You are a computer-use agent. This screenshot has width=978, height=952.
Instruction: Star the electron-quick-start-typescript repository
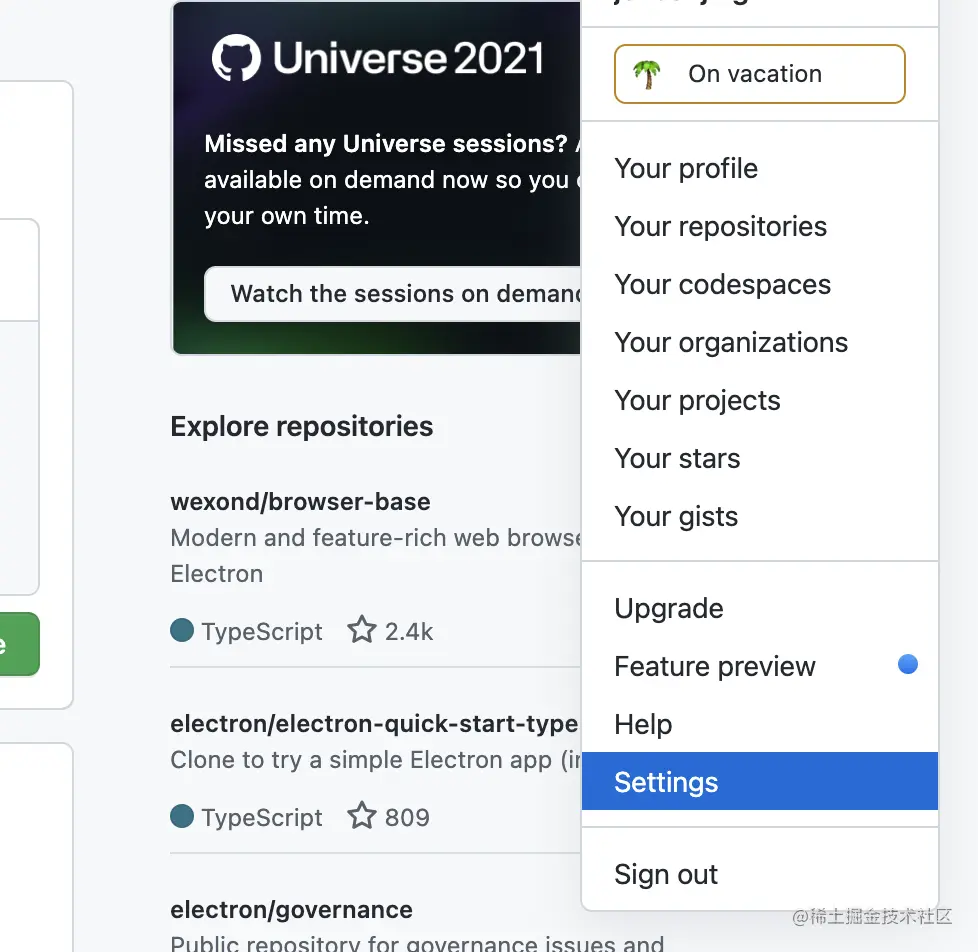[x=361, y=817]
